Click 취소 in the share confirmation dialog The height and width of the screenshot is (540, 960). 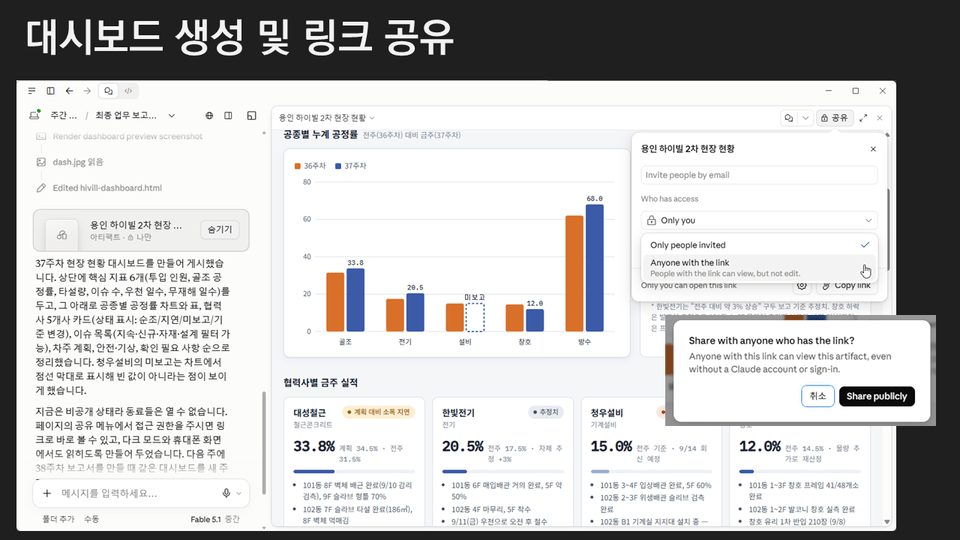click(817, 396)
